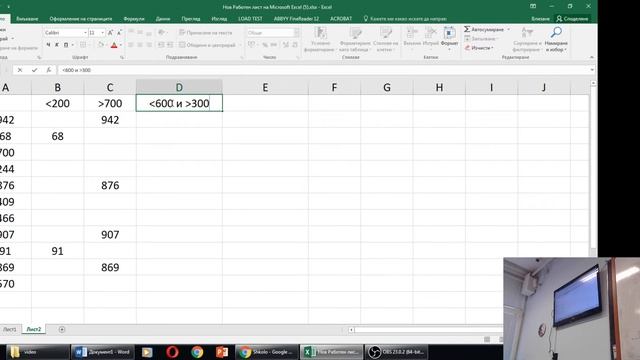Decrease the font size
The image size is (640, 360).
[119, 33]
